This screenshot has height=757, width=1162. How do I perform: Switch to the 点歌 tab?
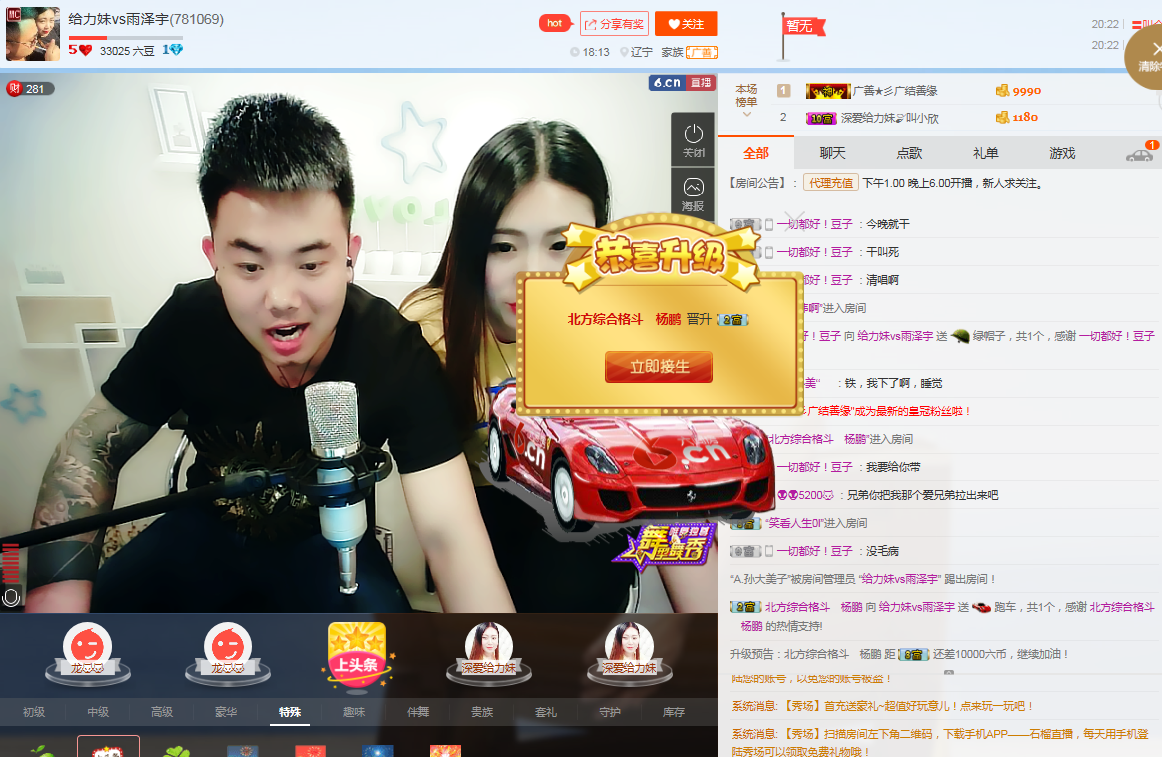909,153
